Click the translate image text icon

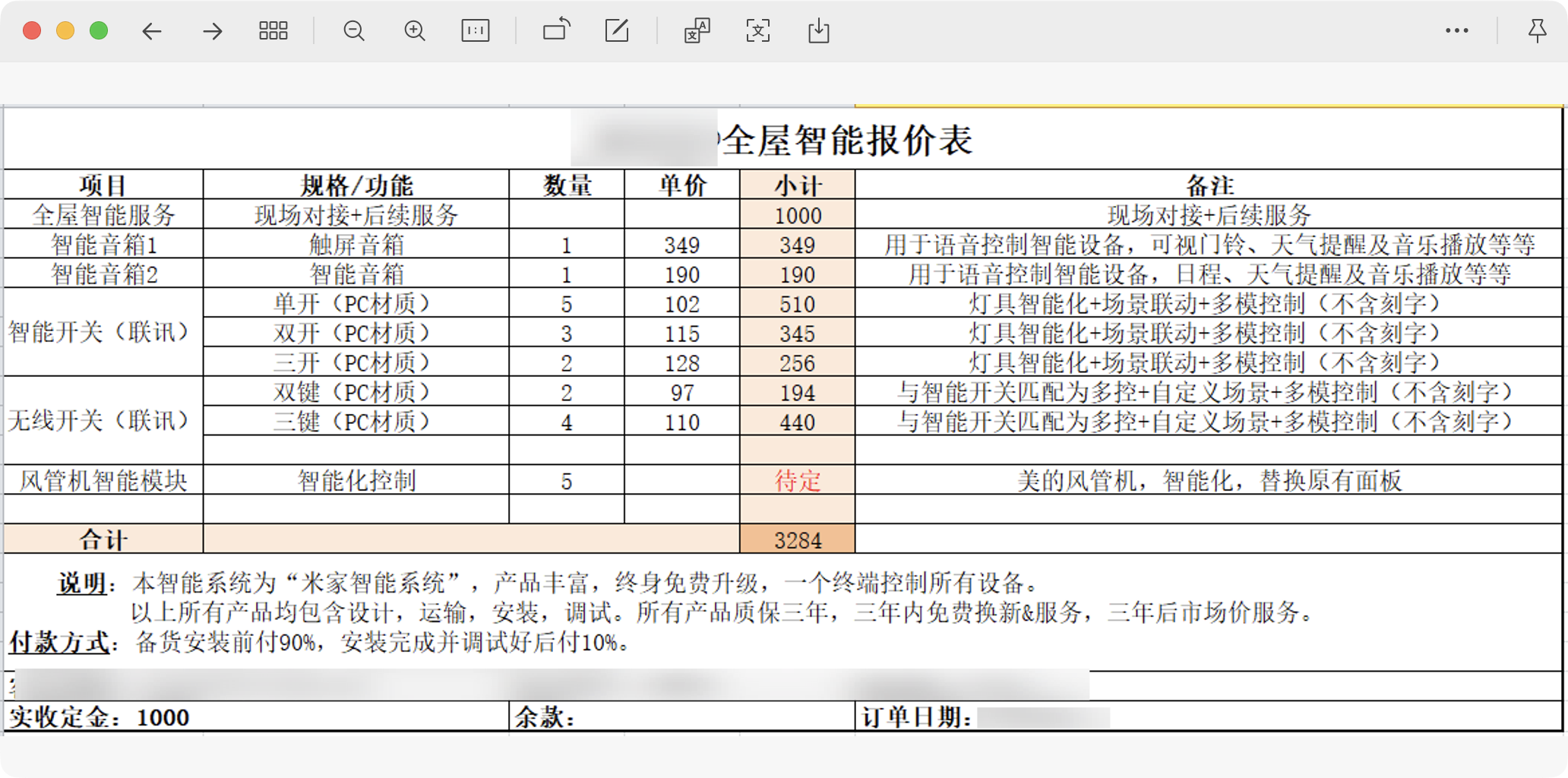(697, 31)
